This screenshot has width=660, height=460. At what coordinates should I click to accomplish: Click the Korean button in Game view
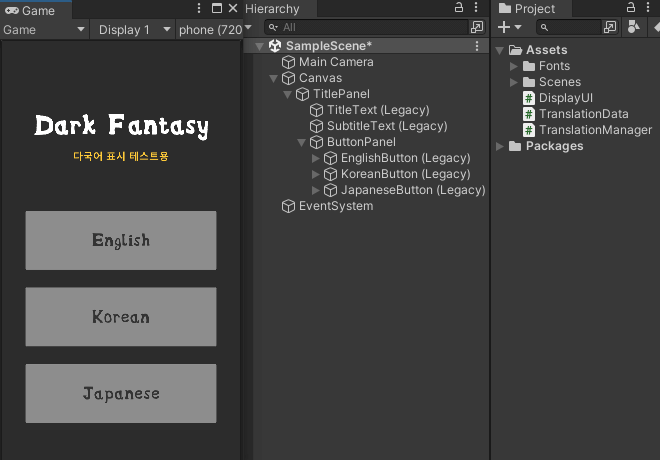[x=121, y=317]
